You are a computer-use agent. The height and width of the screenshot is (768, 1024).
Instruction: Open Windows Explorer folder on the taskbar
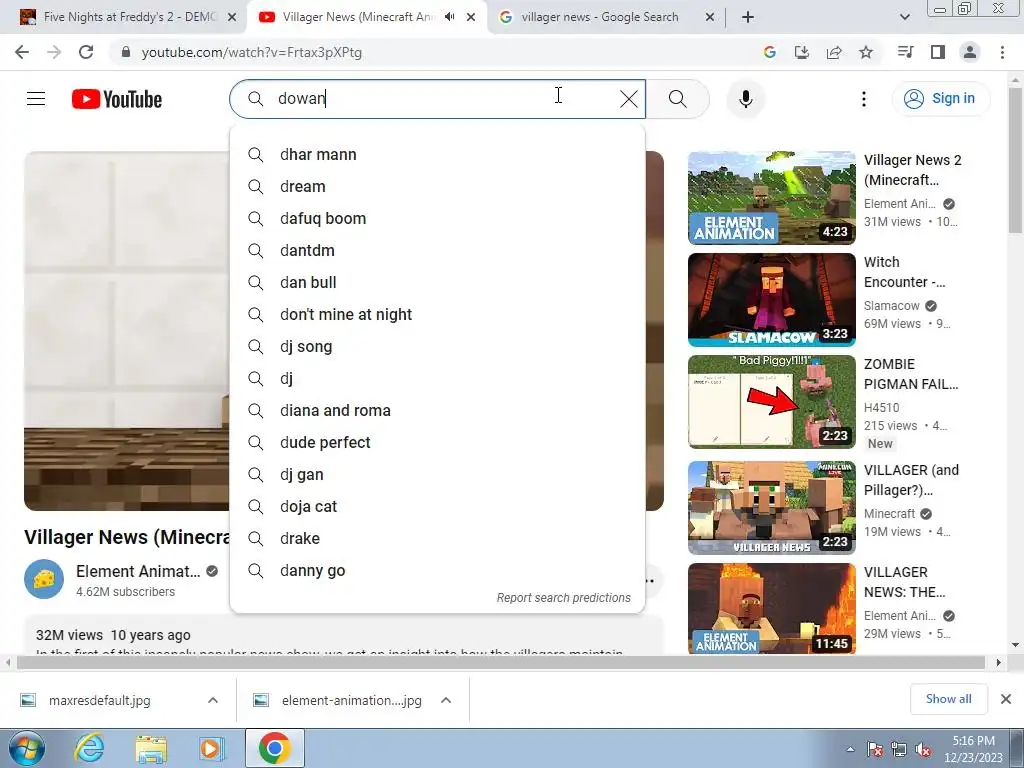point(151,748)
